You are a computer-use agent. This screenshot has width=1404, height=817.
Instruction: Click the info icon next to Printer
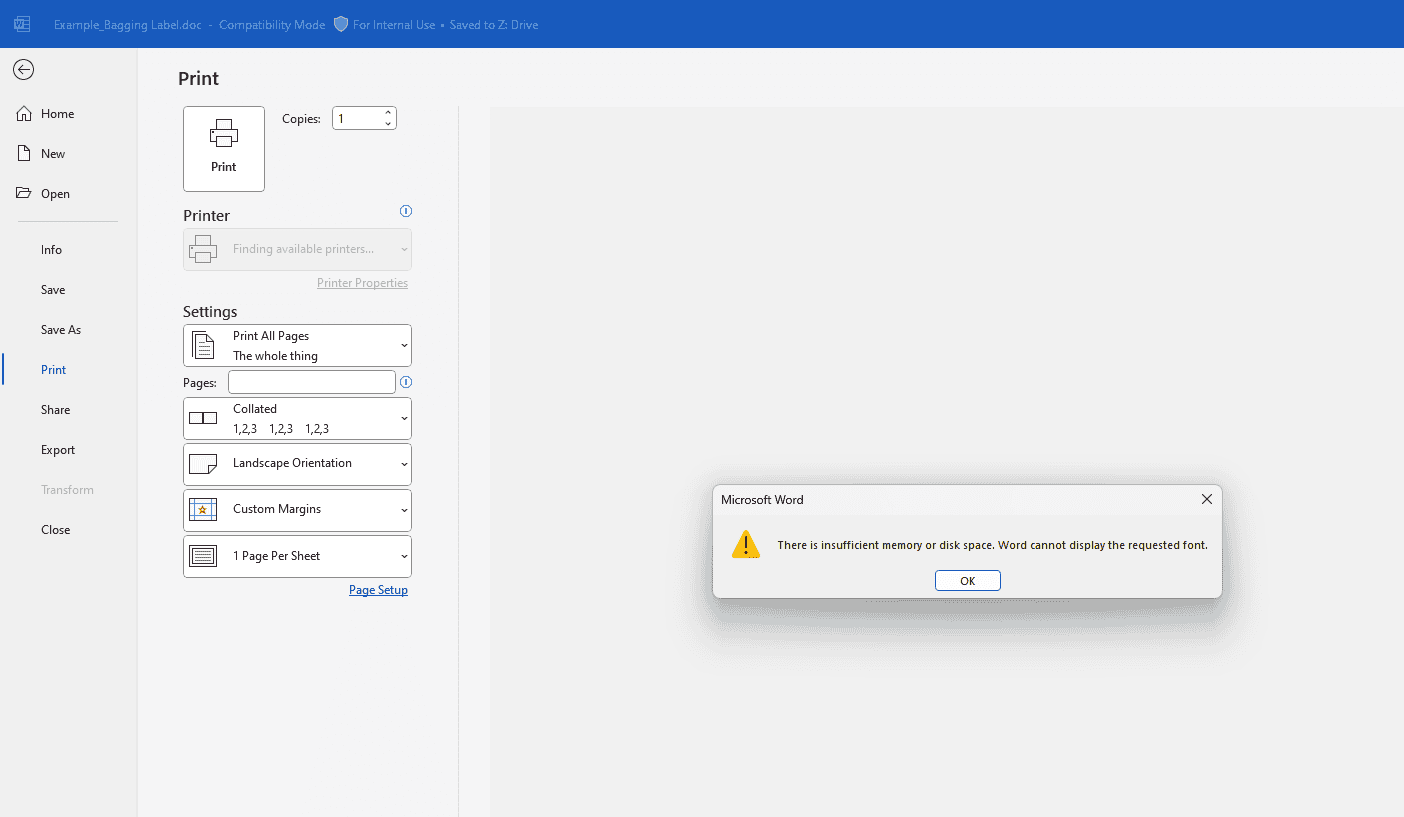[406, 211]
